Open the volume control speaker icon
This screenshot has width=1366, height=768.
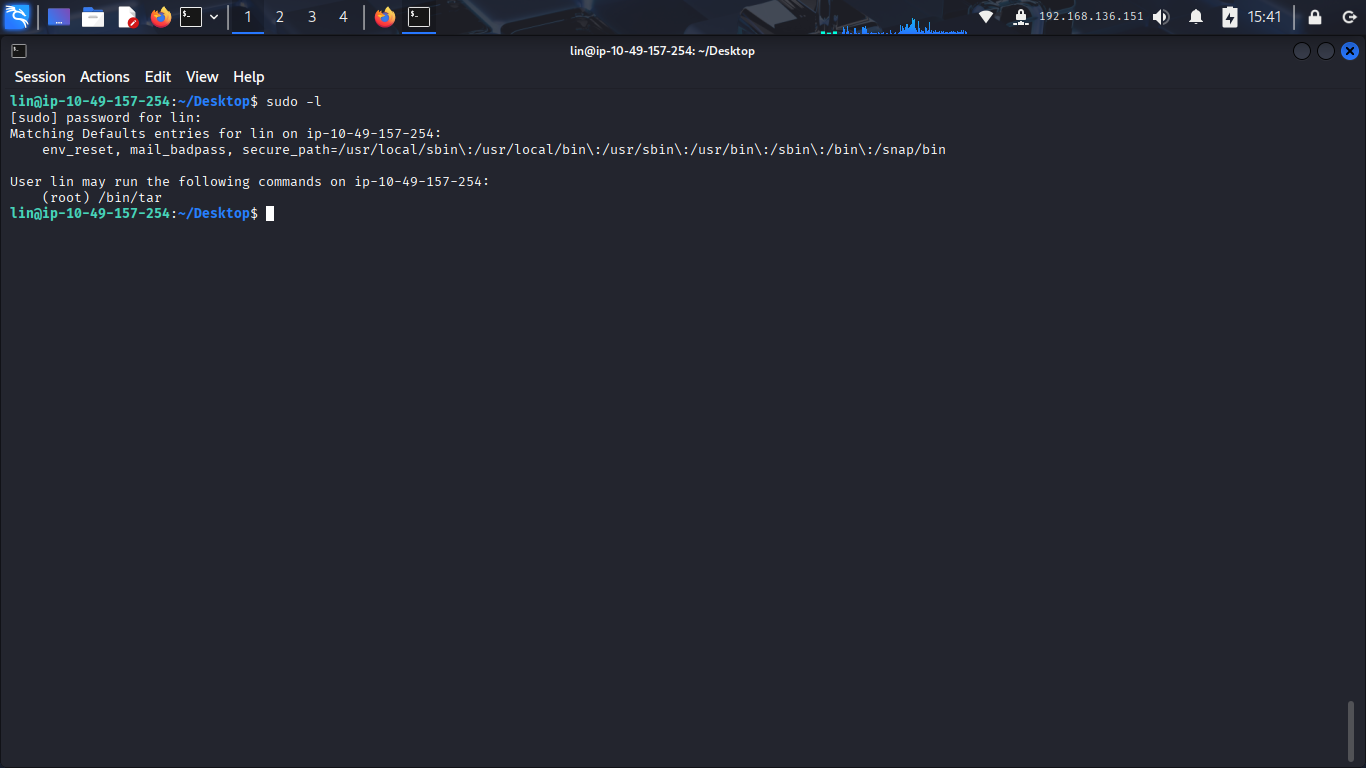[x=1161, y=17]
